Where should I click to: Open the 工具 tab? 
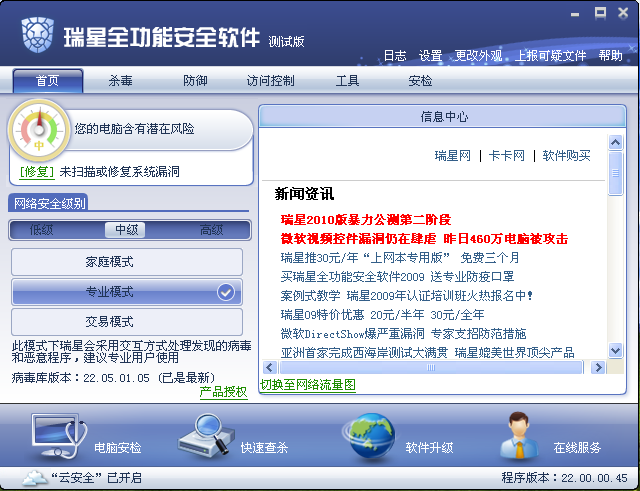click(x=347, y=80)
